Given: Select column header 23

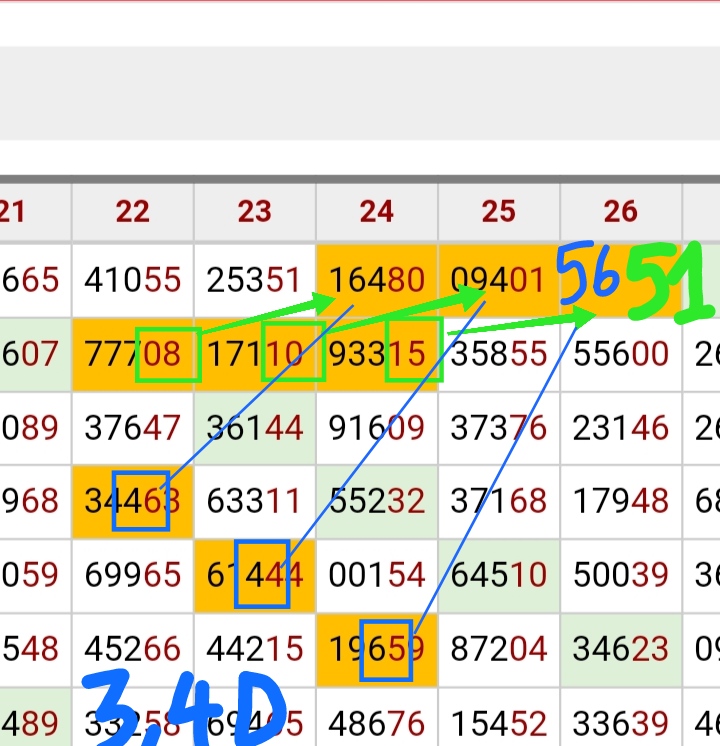Looking at the screenshot, I should [x=255, y=211].
